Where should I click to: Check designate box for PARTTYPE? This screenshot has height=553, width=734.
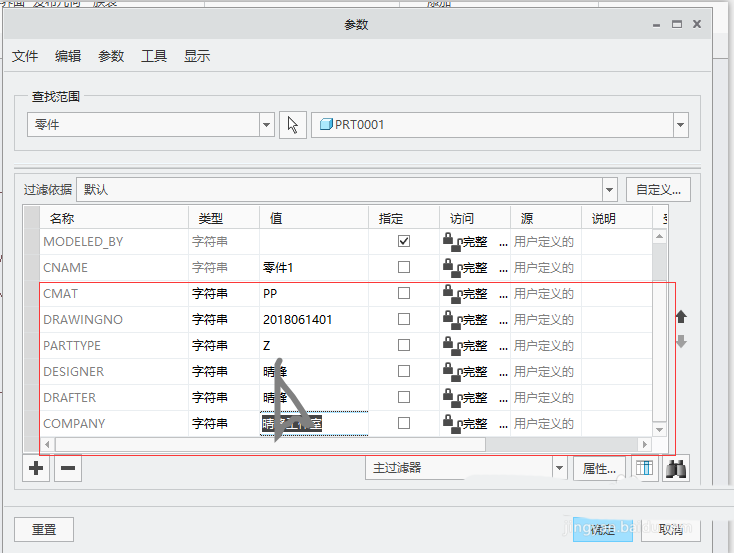[x=404, y=345]
